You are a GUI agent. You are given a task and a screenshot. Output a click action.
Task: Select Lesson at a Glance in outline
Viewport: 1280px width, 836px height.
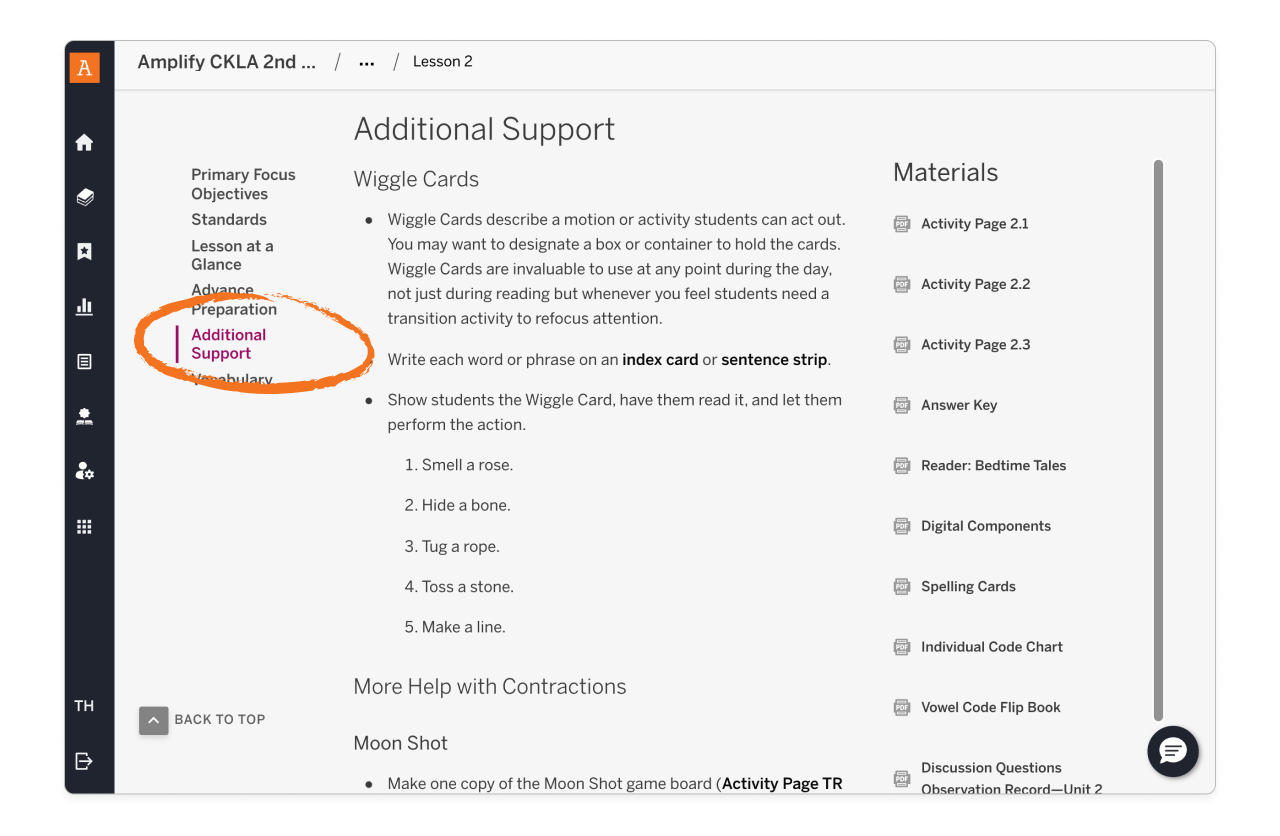(x=232, y=255)
